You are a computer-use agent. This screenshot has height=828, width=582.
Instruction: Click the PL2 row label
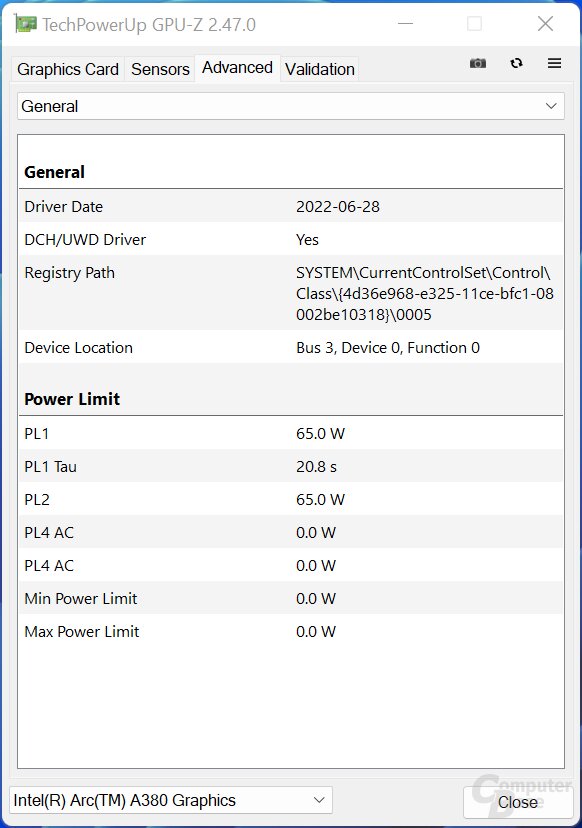coord(36,500)
